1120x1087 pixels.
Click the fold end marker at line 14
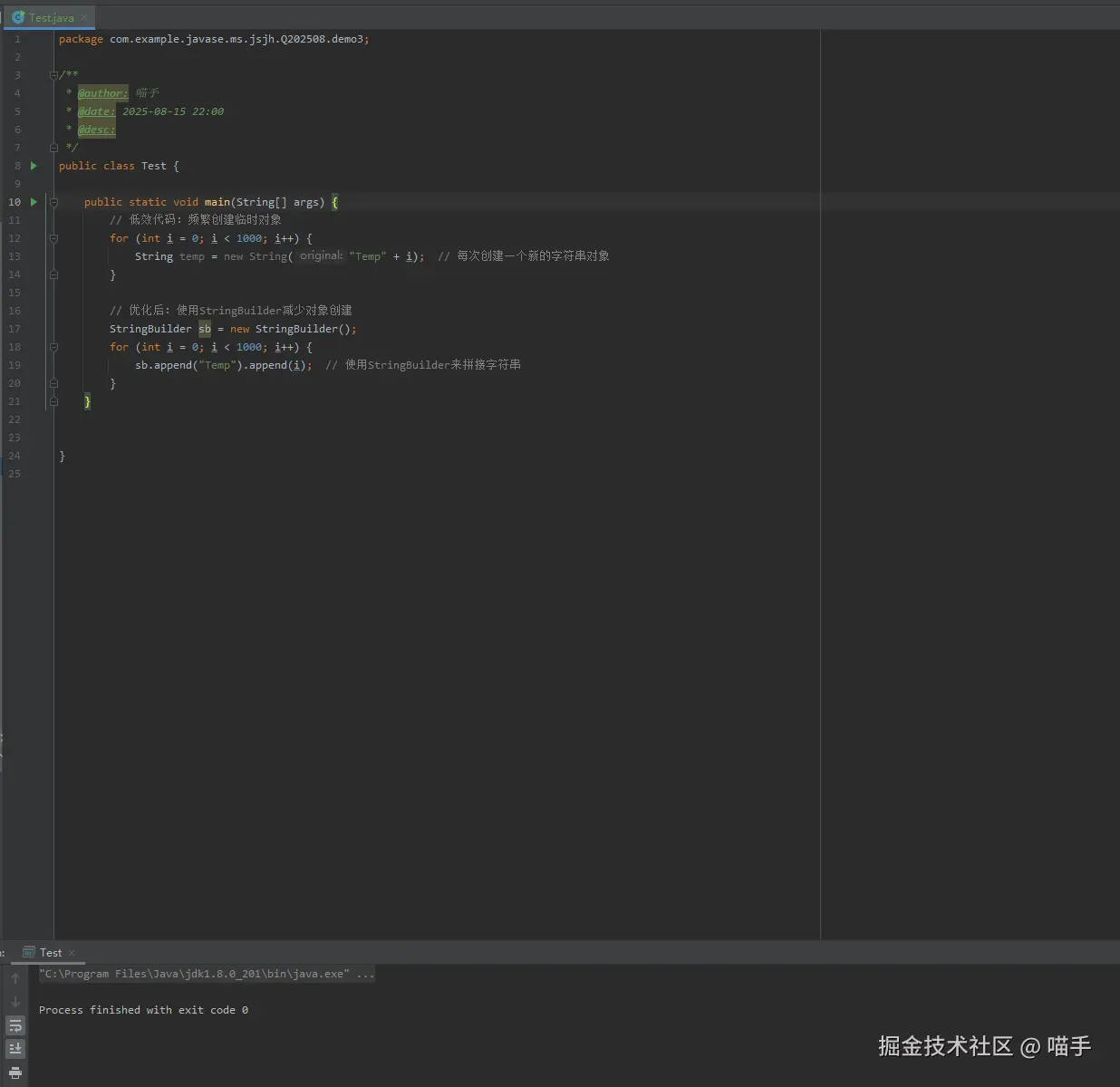[53, 274]
